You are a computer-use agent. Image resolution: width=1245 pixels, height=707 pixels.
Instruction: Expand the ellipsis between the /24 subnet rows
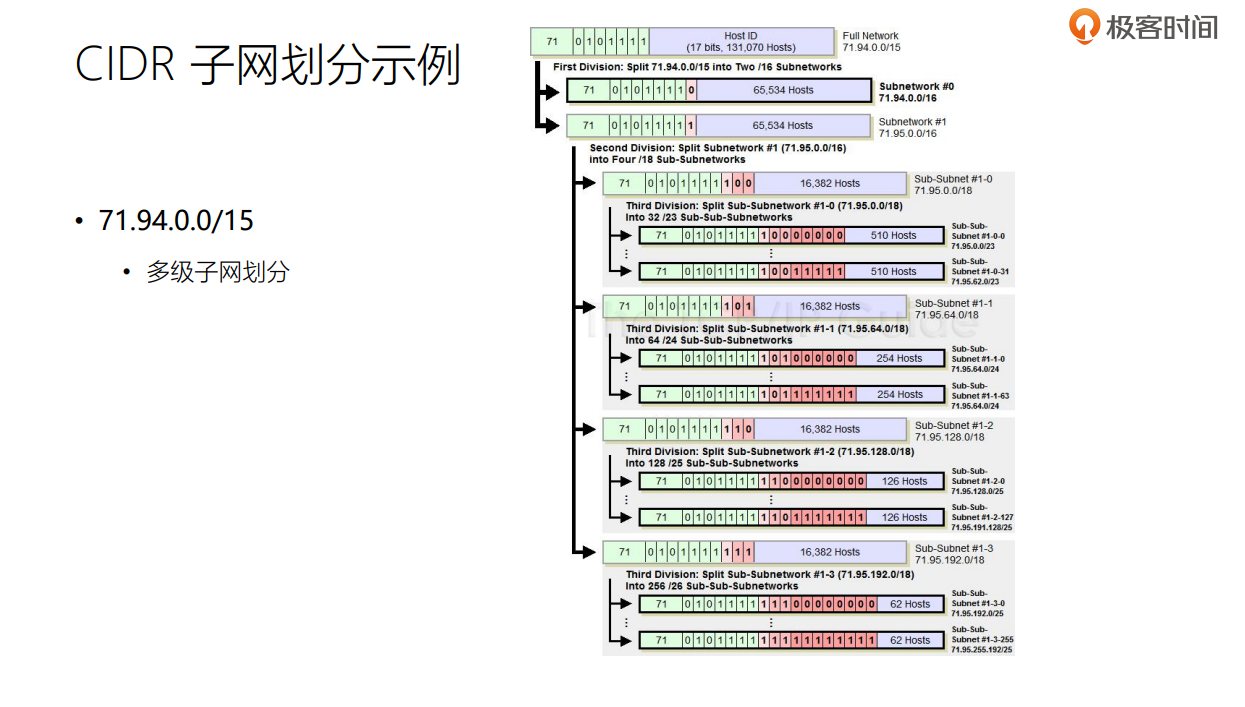[770, 375]
